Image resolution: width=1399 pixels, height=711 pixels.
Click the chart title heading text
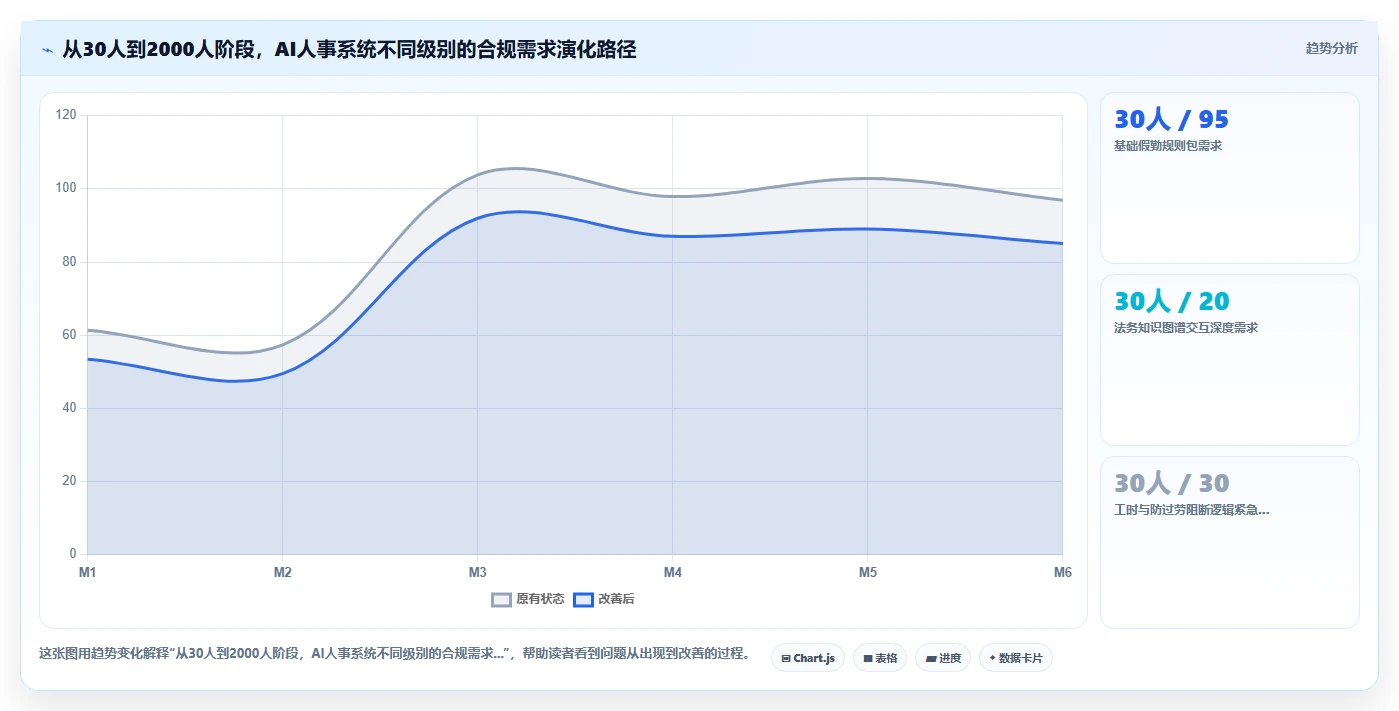click(x=349, y=49)
